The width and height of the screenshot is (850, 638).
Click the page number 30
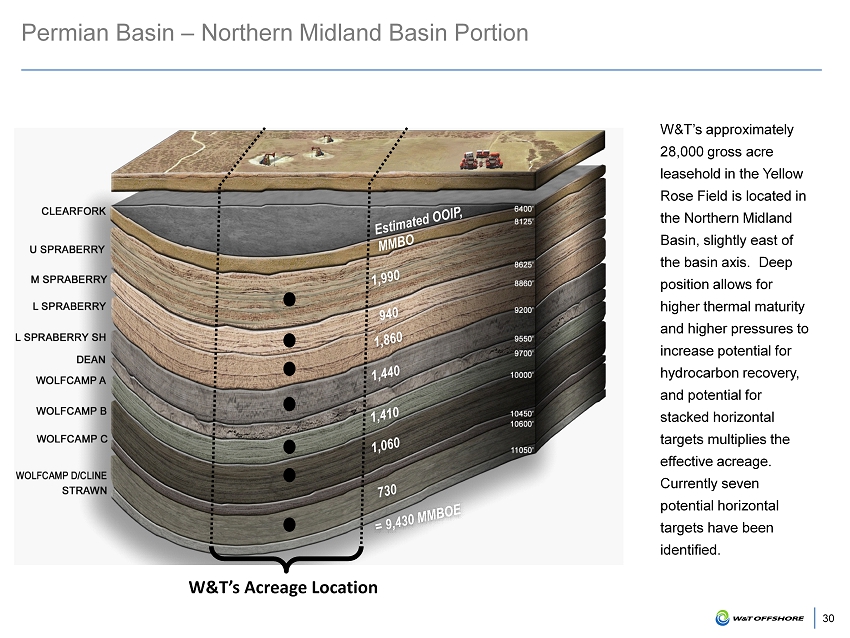coord(828,619)
